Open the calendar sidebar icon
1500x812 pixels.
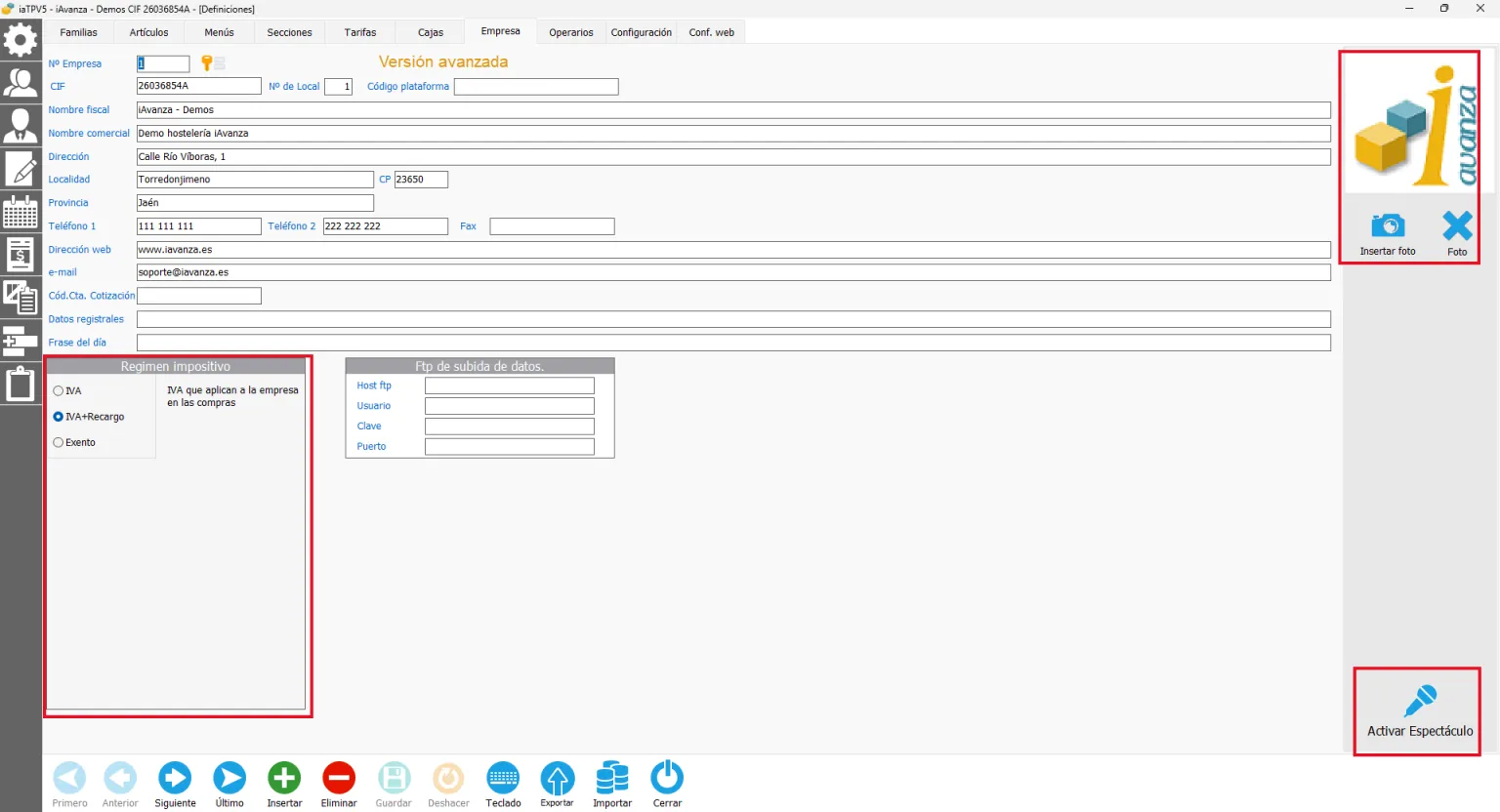tap(21, 211)
